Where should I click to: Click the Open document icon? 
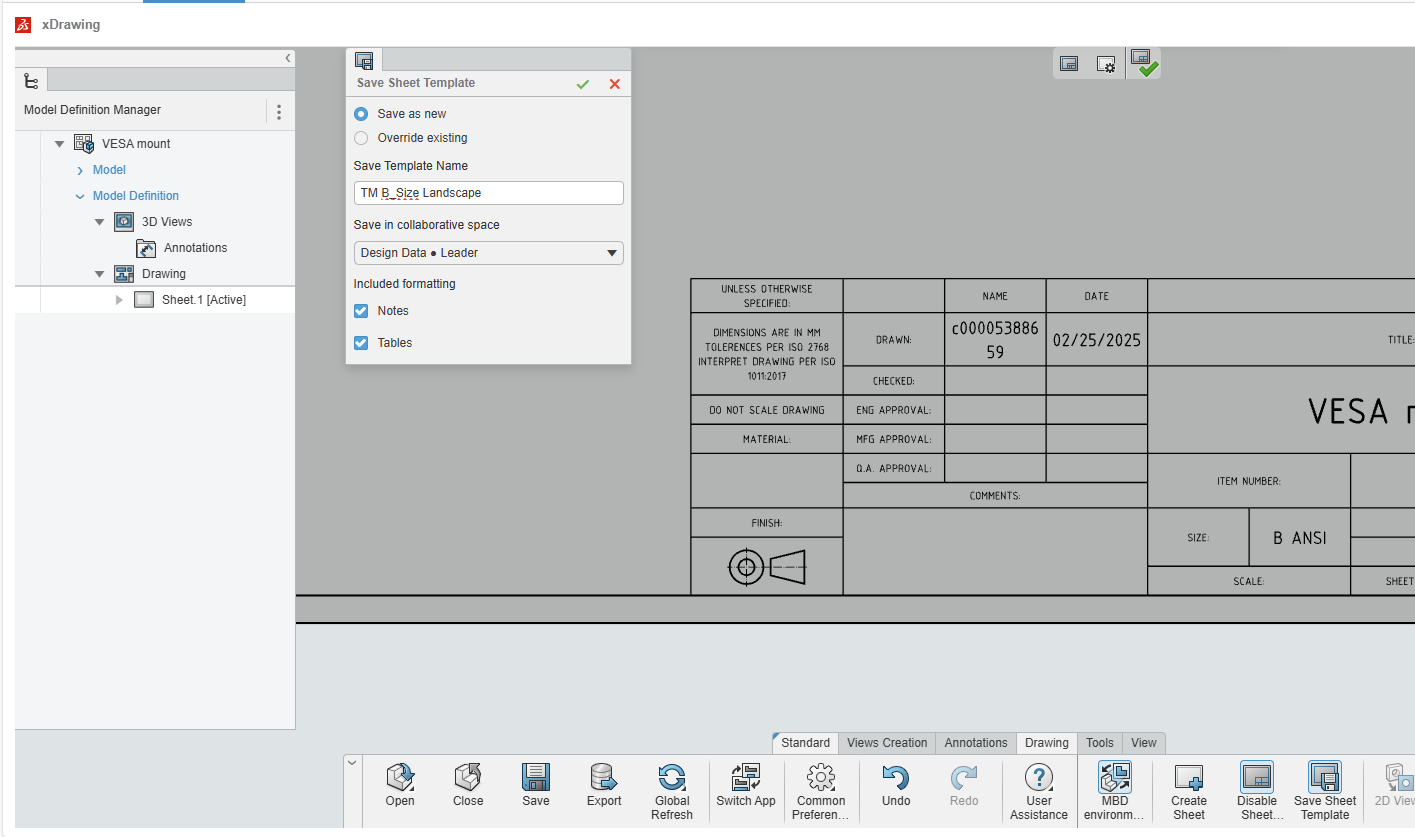click(x=400, y=778)
